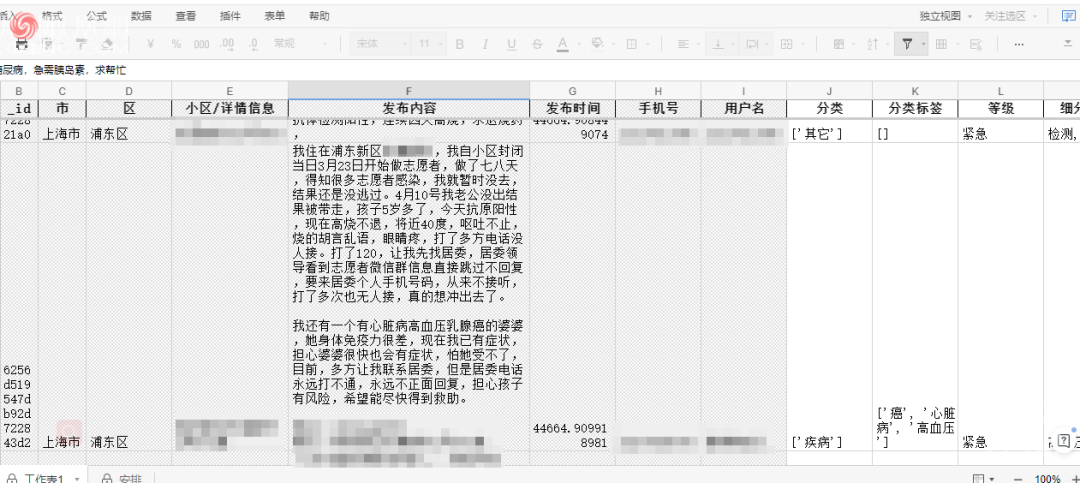Click the fill color bucket icon
The image size is (1080, 483).
click(596, 44)
